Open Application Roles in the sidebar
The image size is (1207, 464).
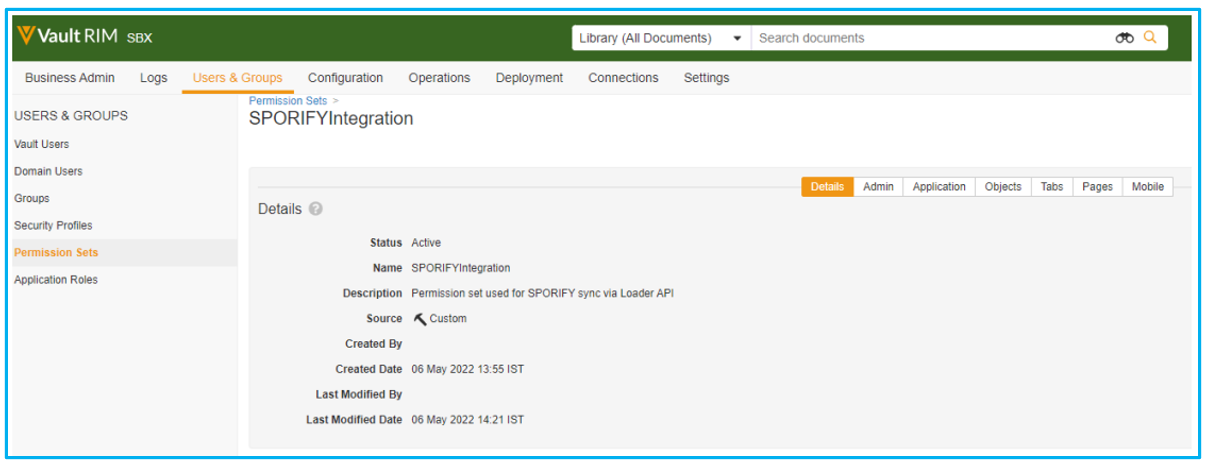tap(56, 280)
